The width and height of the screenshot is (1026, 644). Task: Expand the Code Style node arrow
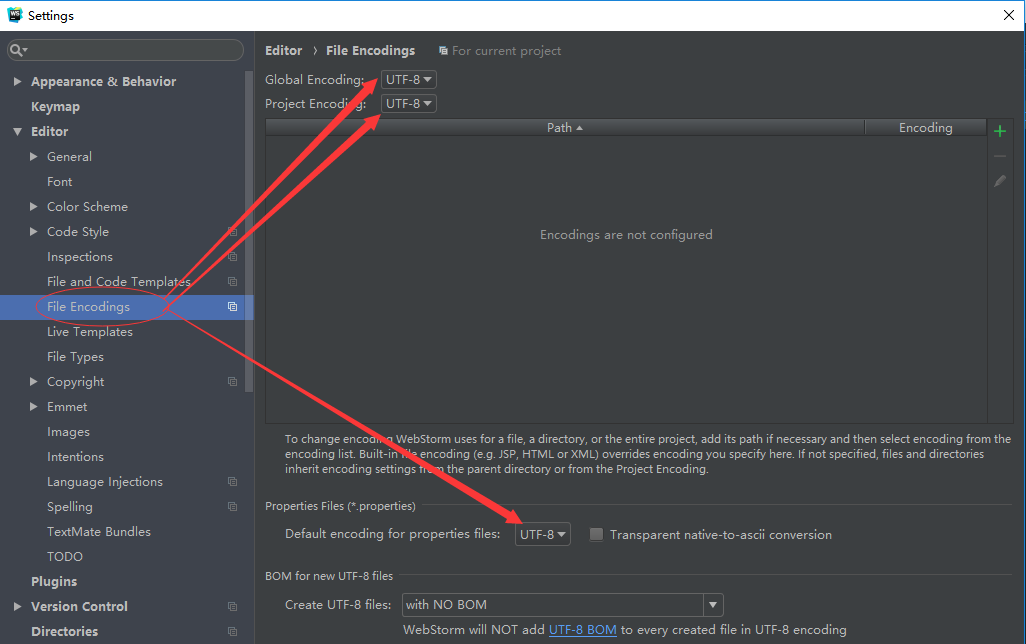click(x=33, y=232)
